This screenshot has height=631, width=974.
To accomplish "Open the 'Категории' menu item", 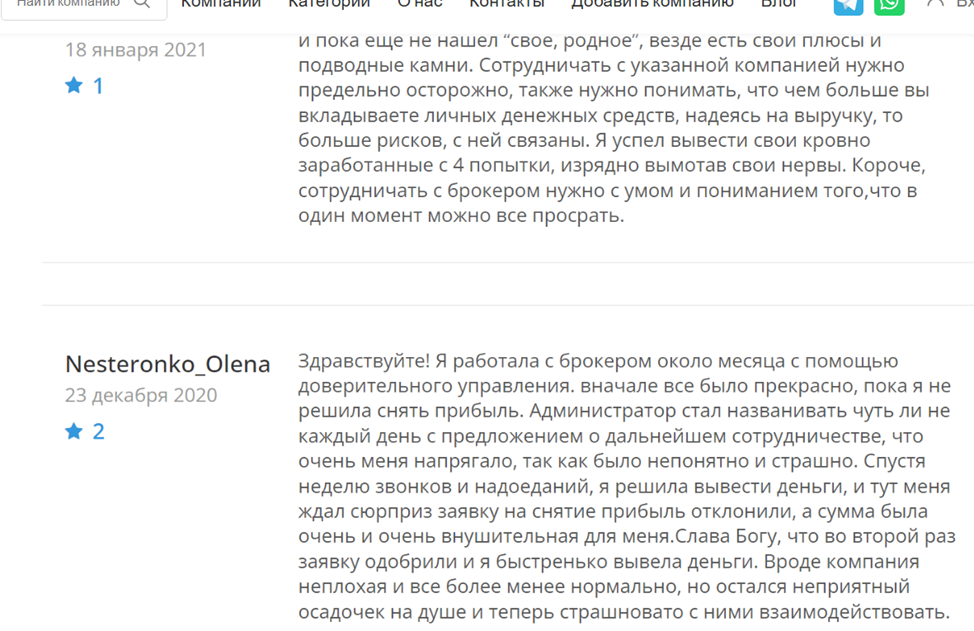I will pyautogui.click(x=329, y=4).
